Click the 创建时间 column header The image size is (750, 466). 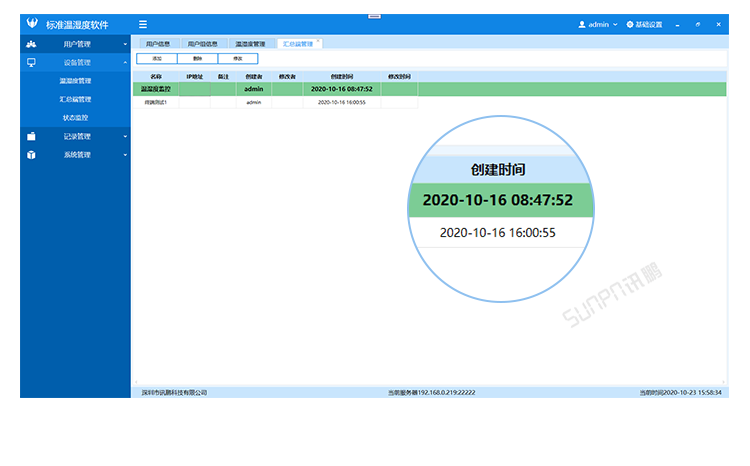click(x=341, y=76)
